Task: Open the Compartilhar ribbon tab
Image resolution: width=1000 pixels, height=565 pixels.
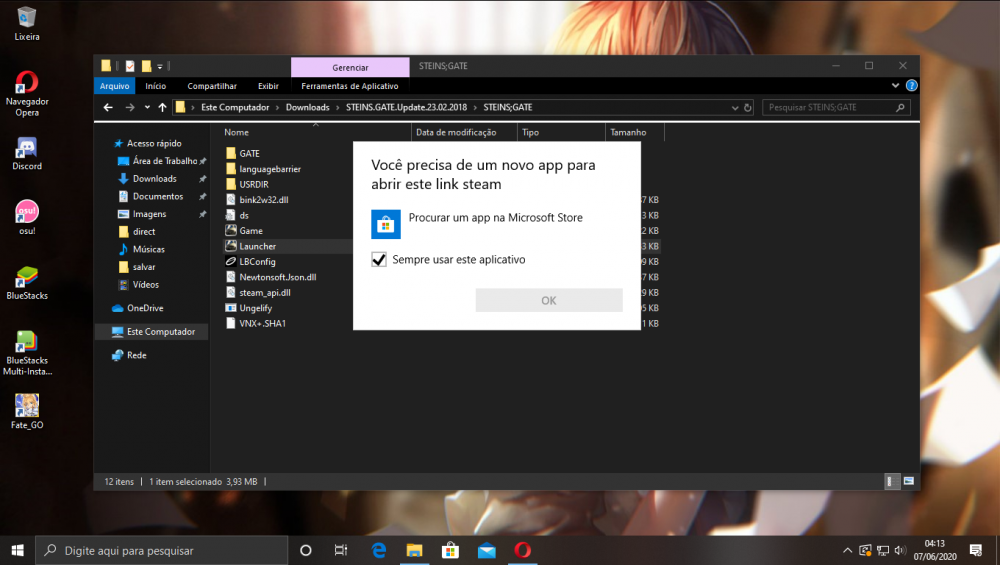Action: pyautogui.click(x=212, y=86)
